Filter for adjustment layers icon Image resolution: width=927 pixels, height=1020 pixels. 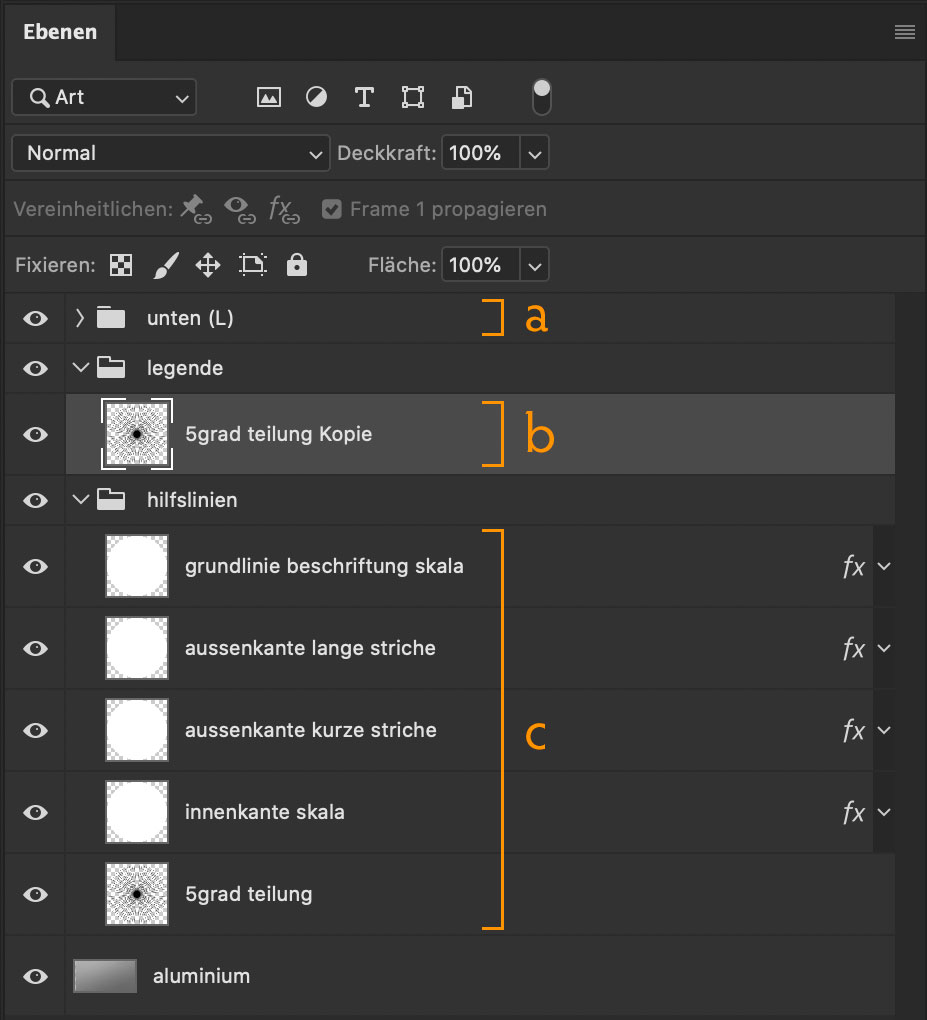[x=316, y=98]
